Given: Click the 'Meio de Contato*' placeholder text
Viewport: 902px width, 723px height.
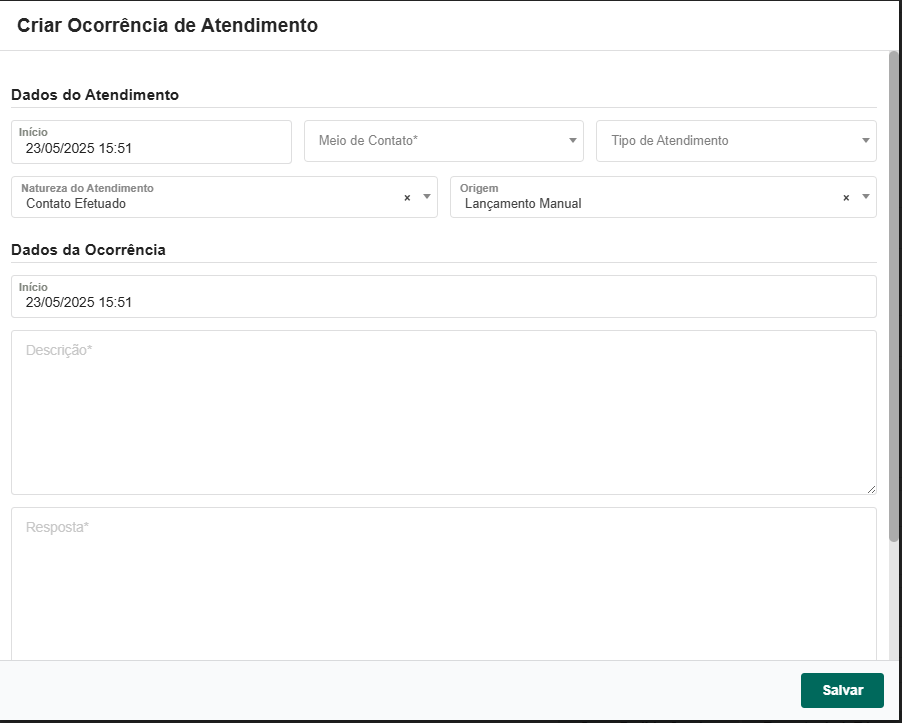Looking at the screenshot, I should click(368, 141).
